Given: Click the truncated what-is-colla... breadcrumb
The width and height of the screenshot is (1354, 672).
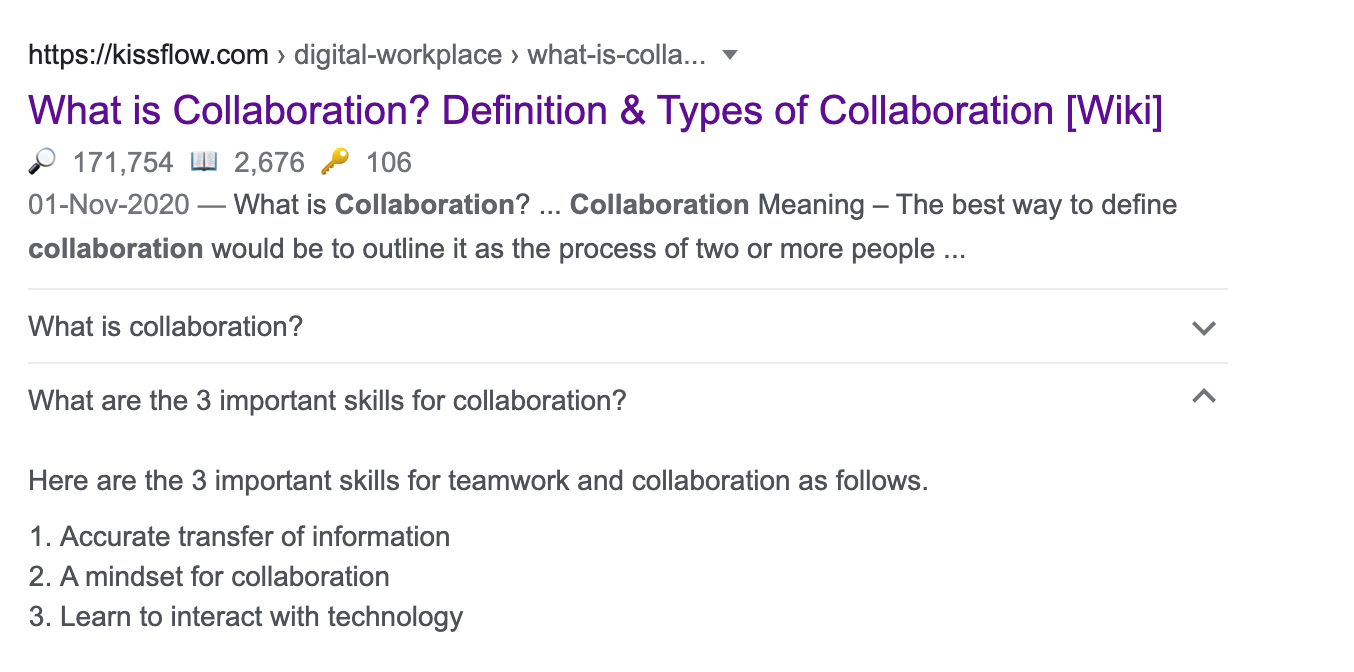Looking at the screenshot, I should 616,55.
